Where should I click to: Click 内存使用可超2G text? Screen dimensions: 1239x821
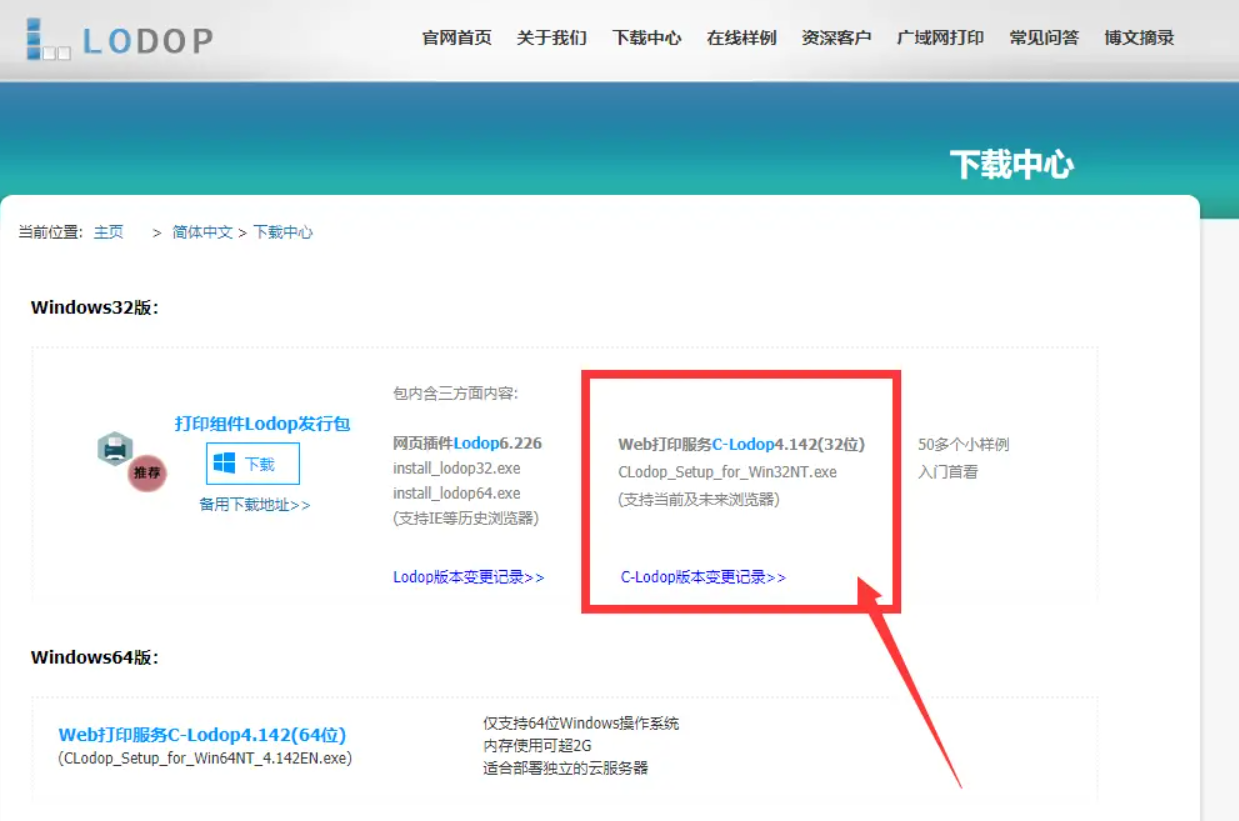[537, 745]
